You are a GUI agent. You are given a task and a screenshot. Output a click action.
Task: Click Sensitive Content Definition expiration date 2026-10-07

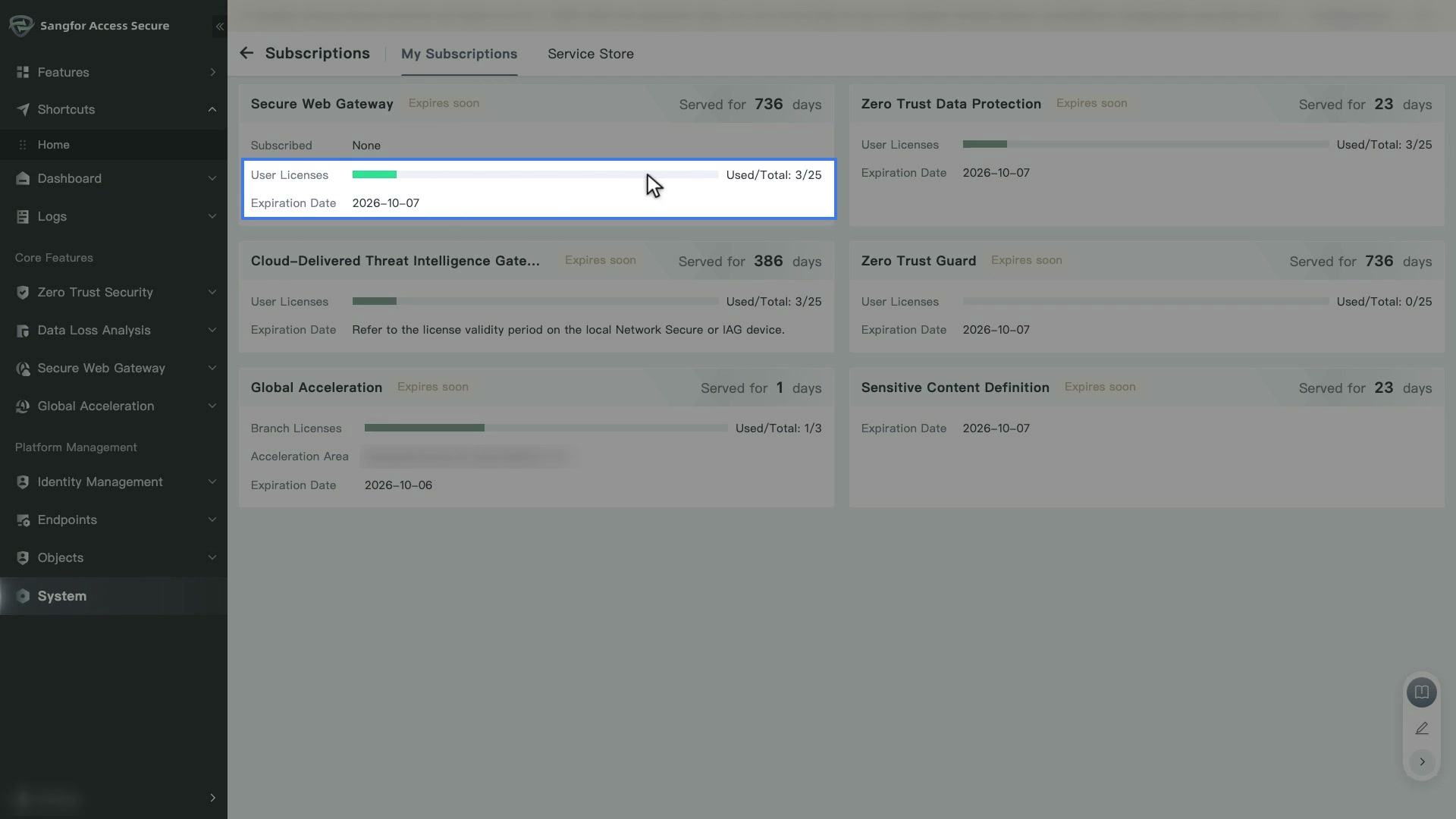(996, 428)
